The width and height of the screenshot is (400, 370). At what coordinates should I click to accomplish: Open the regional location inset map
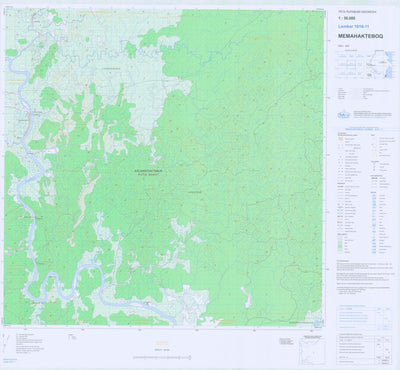[379, 64]
